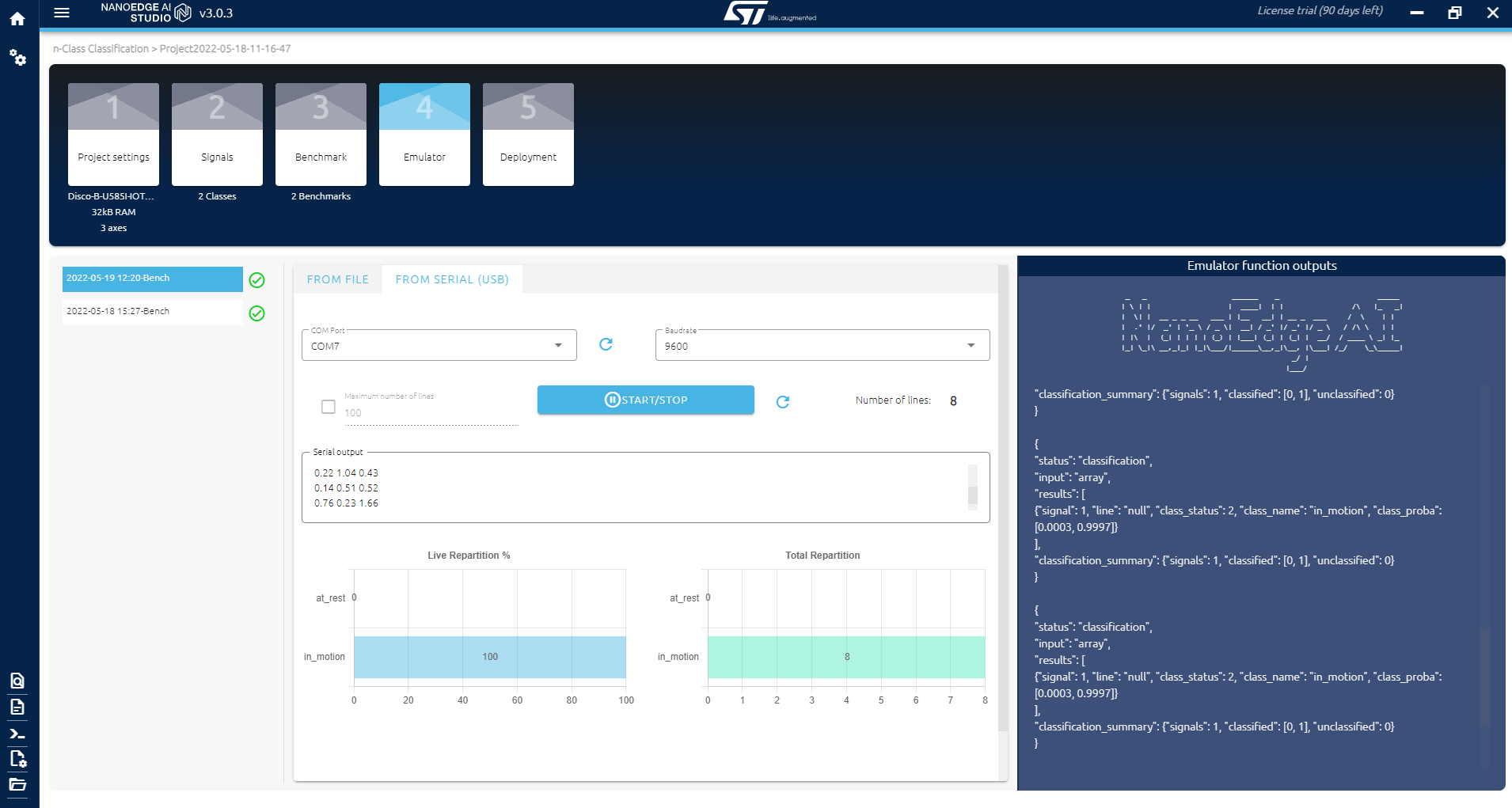Refresh the COM port list
Screen dimensions: 1512x808
pos(605,344)
